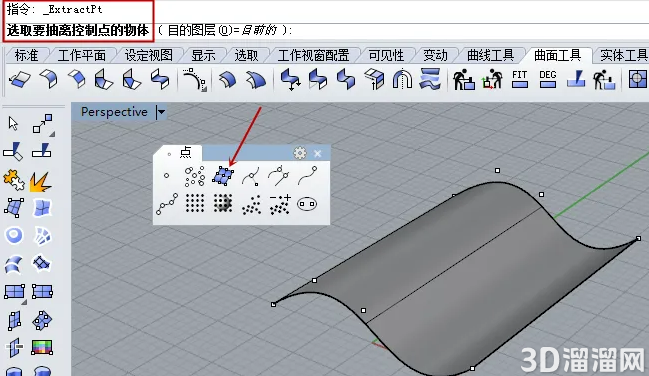
Task: Open the 变动 tab
Action: pos(435,55)
